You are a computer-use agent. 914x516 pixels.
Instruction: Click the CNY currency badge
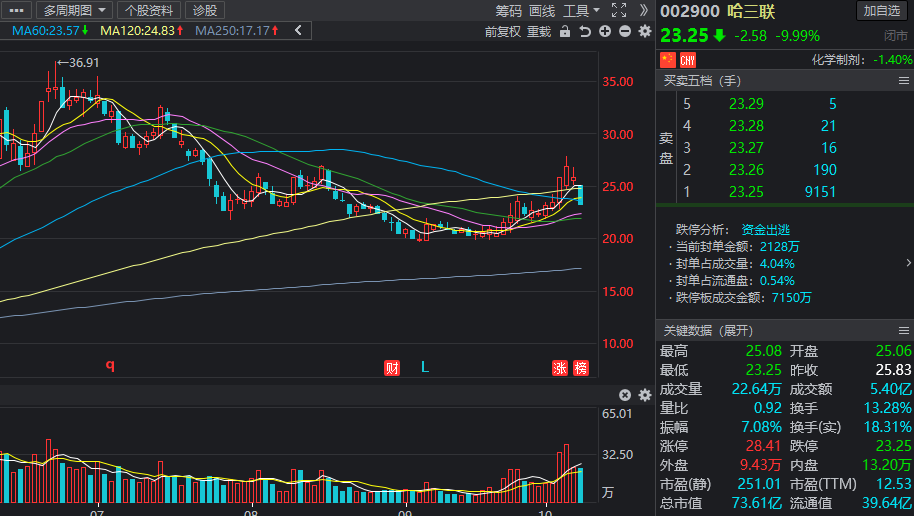[688, 59]
